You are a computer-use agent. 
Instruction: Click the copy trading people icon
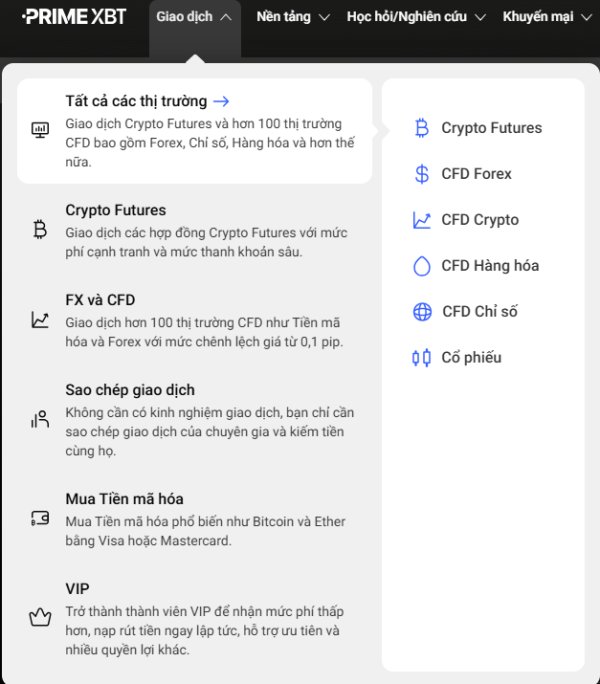pos(40,419)
